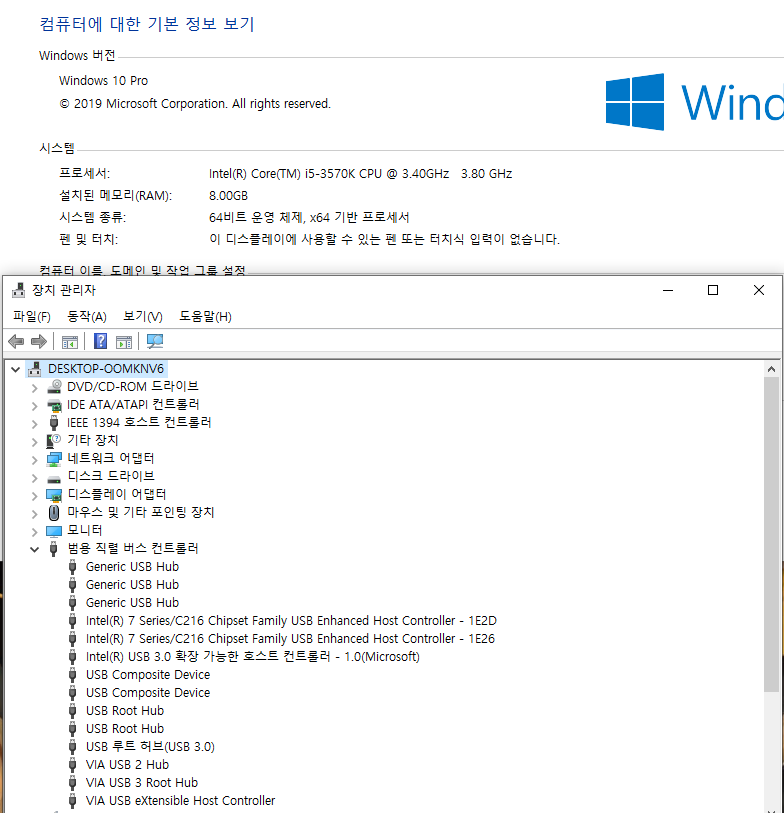Click the scrollbar up arrow in Device Manager
This screenshot has height=813, width=784.
click(771, 369)
